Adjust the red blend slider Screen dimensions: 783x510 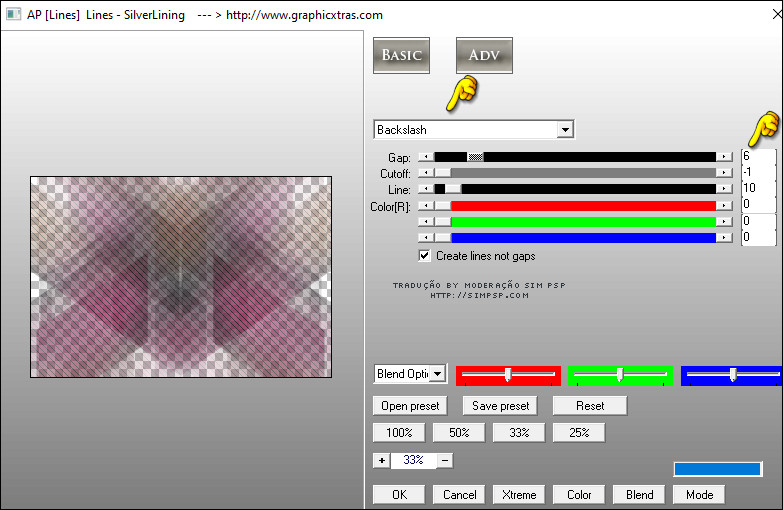[x=508, y=375]
